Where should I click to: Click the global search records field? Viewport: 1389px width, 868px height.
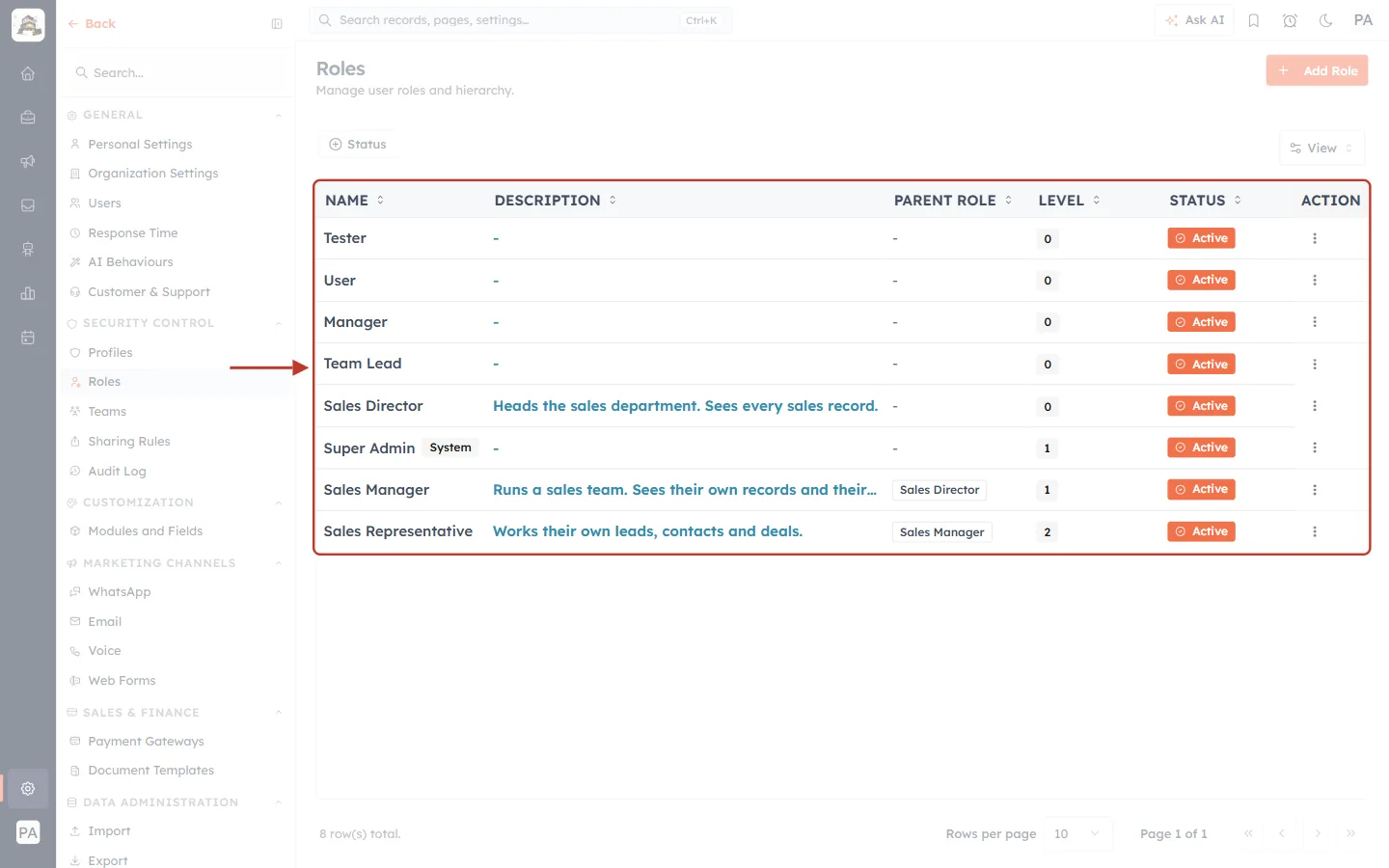520,20
